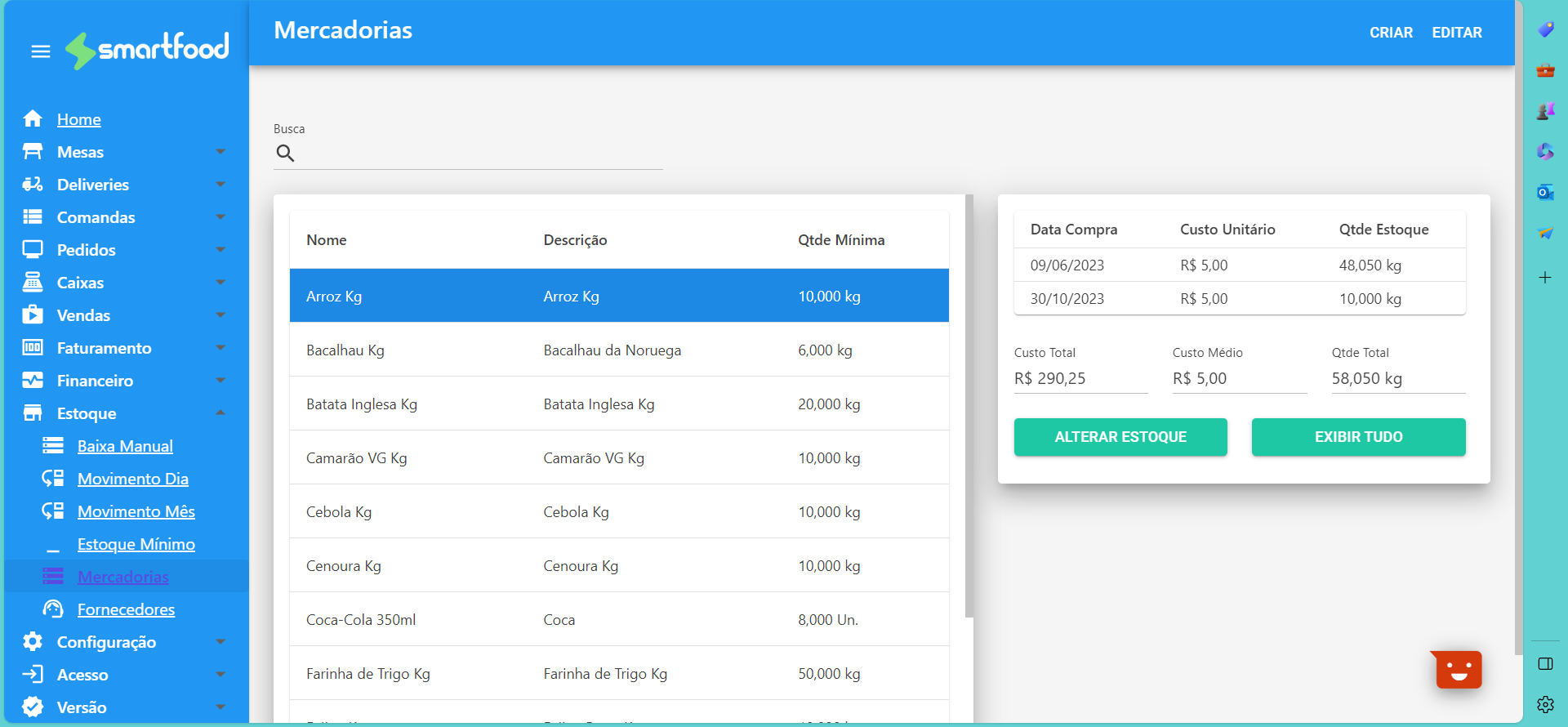Click CRIAR in the header

pos(1391,33)
